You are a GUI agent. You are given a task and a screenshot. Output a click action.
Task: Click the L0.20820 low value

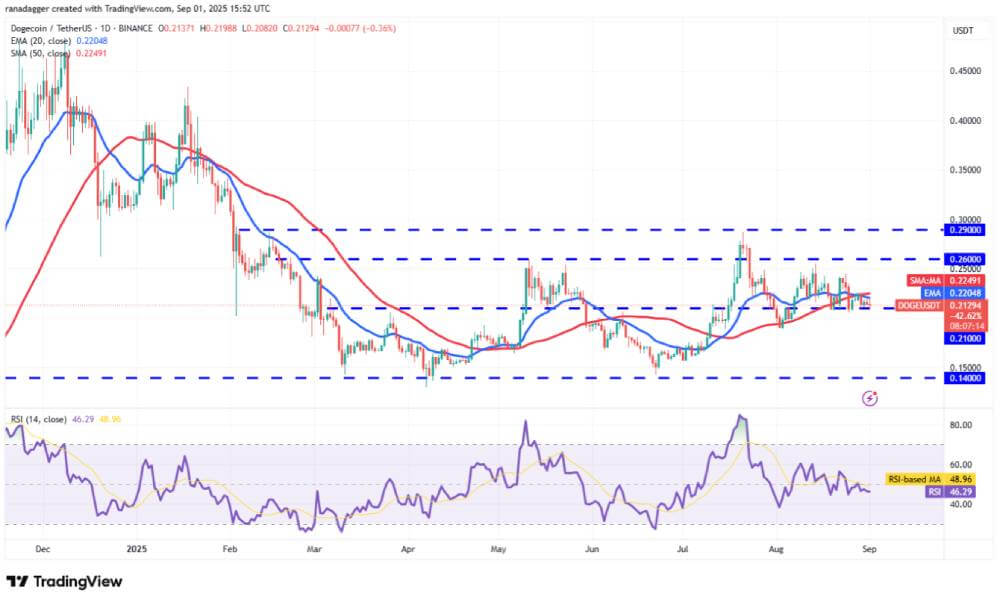point(259,29)
